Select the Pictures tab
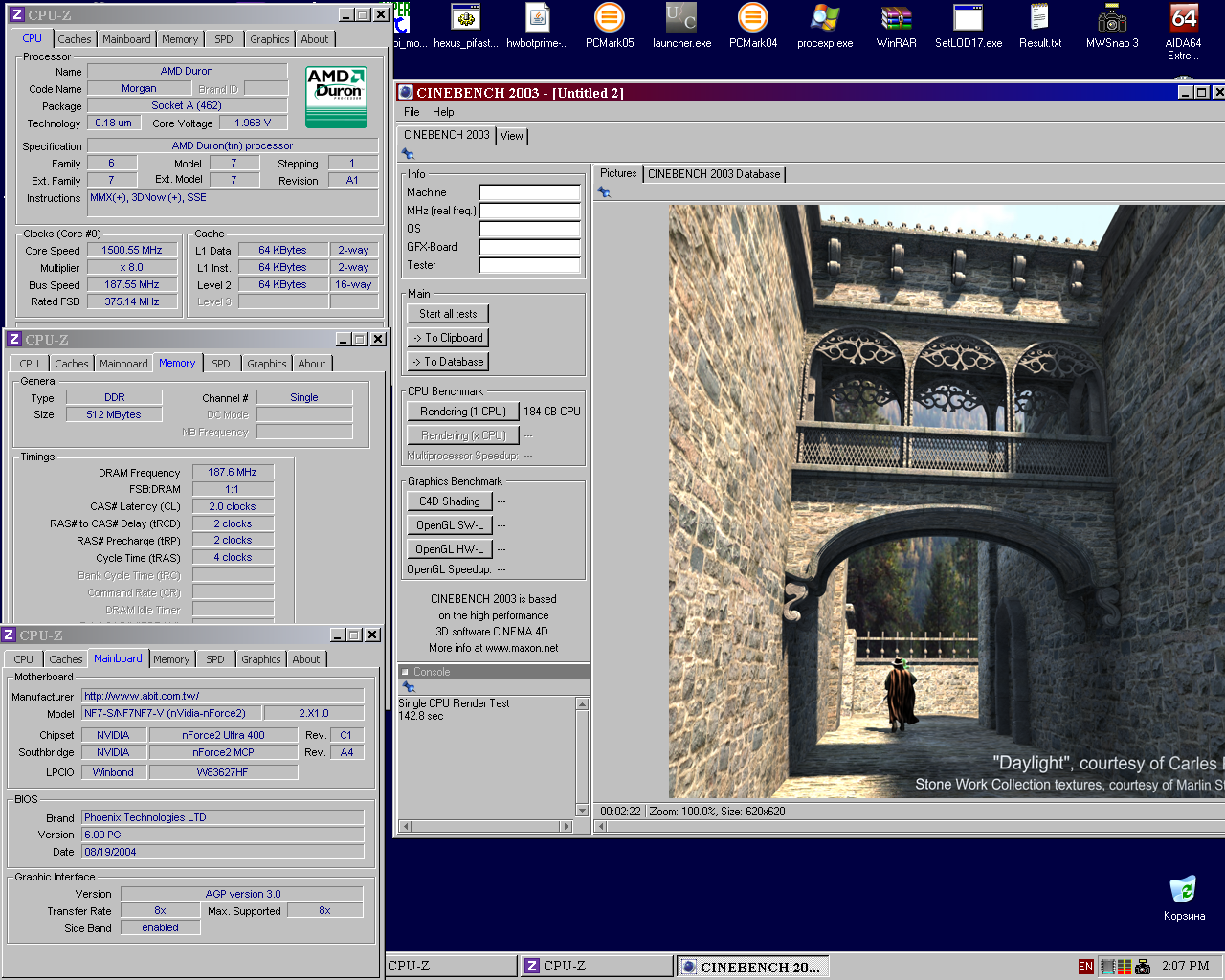 pyautogui.click(x=618, y=173)
